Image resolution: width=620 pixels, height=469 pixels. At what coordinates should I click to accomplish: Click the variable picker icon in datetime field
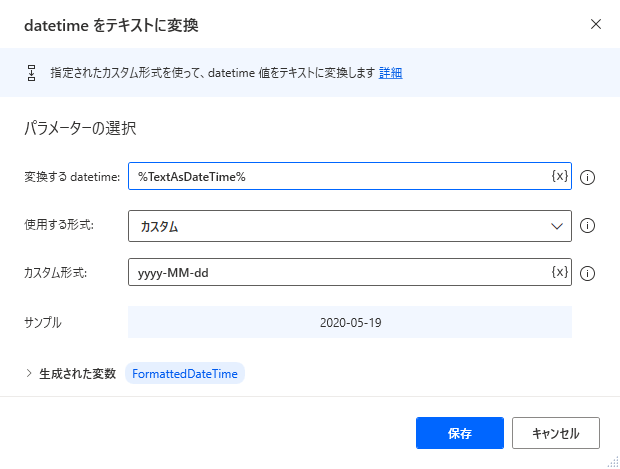click(559, 176)
